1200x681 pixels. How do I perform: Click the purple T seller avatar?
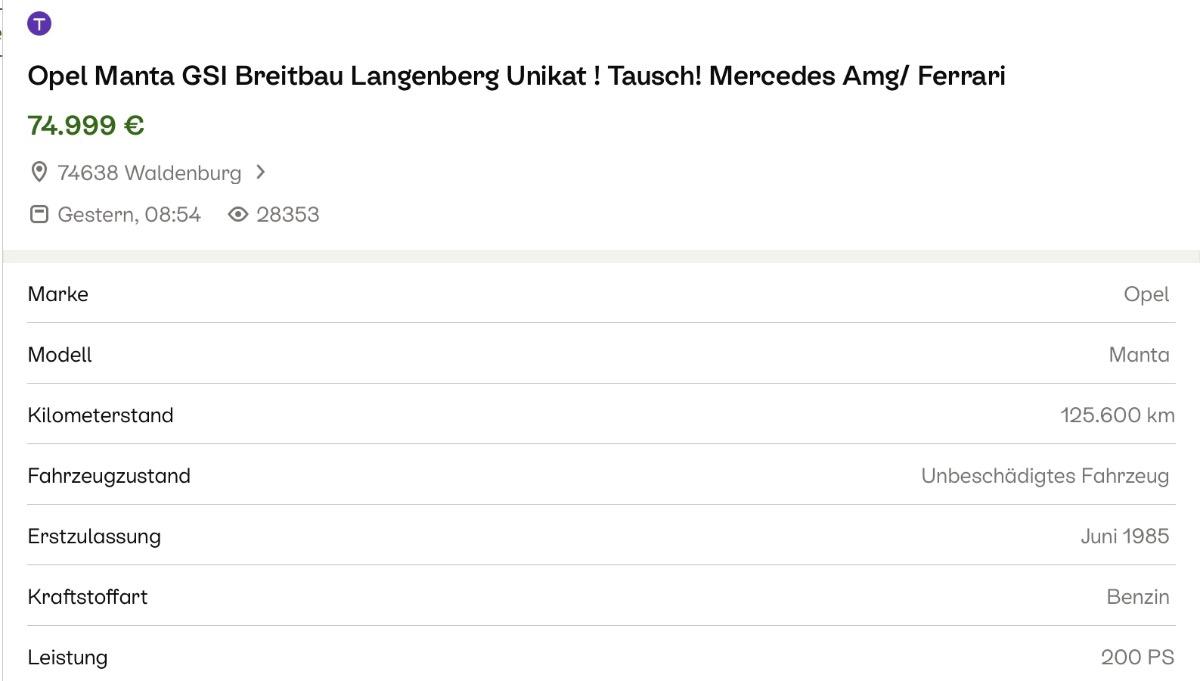click(x=39, y=24)
